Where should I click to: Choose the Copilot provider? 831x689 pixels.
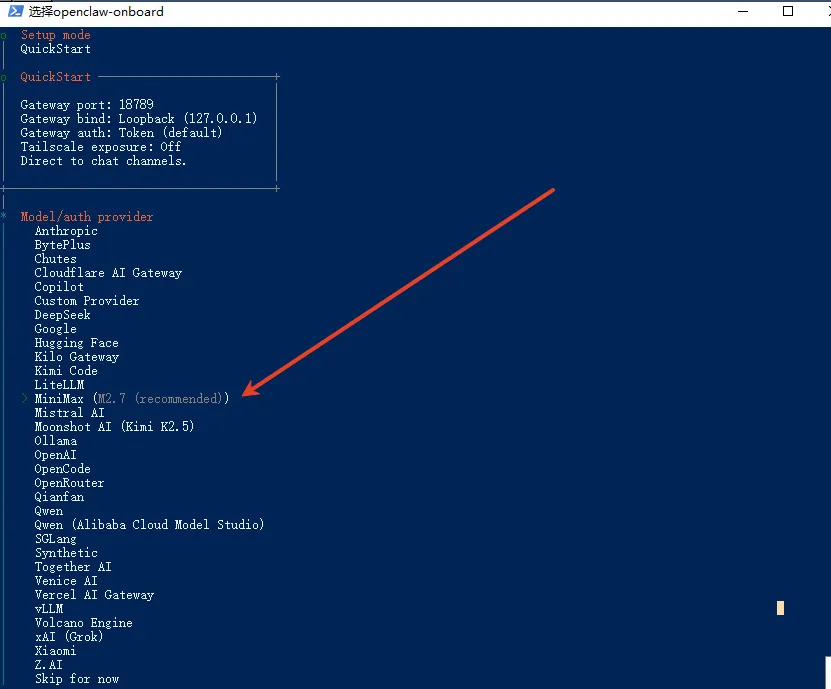tap(59, 287)
